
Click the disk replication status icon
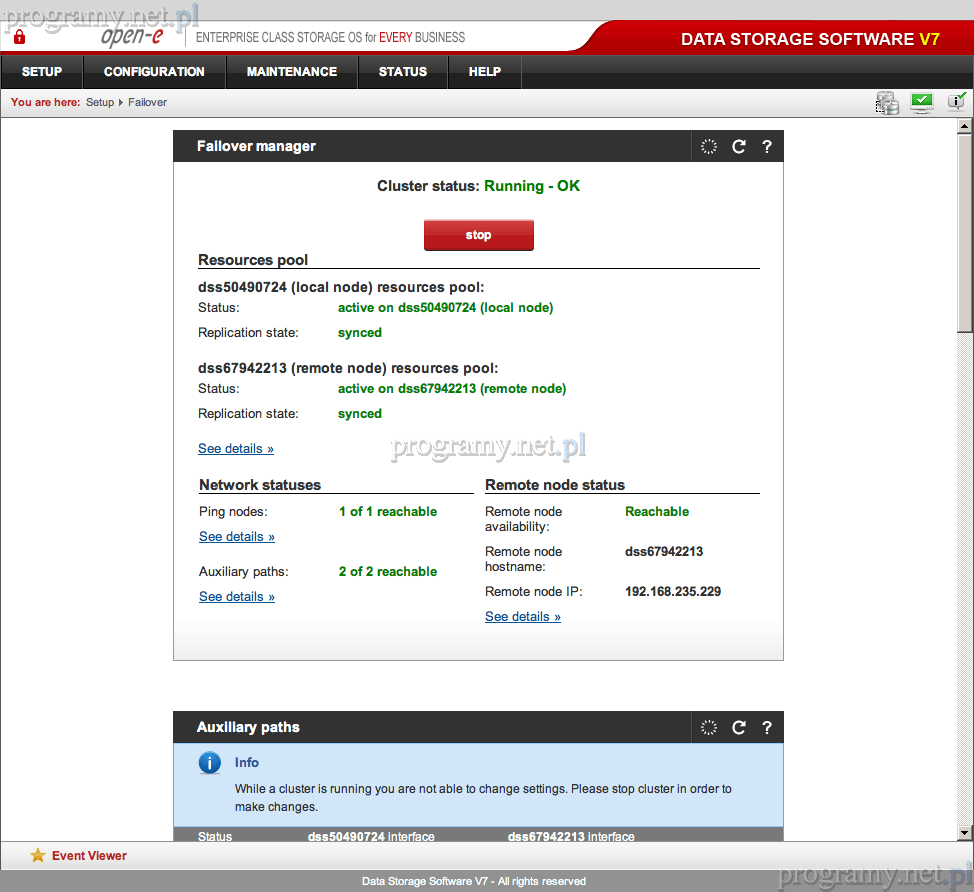887,102
